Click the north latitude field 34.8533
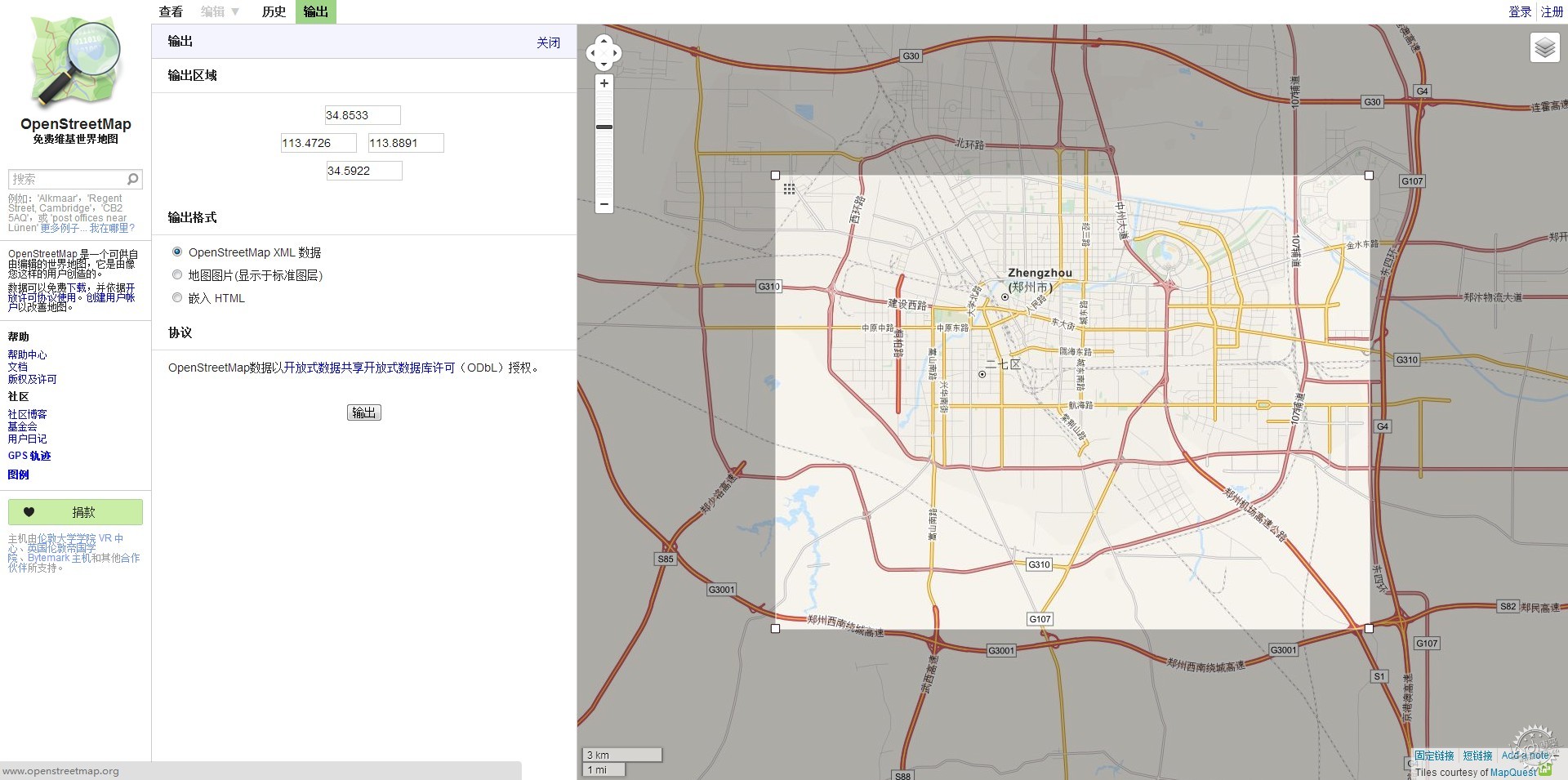Image resolution: width=1568 pixels, height=780 pixels. click(x=363, y=115)
